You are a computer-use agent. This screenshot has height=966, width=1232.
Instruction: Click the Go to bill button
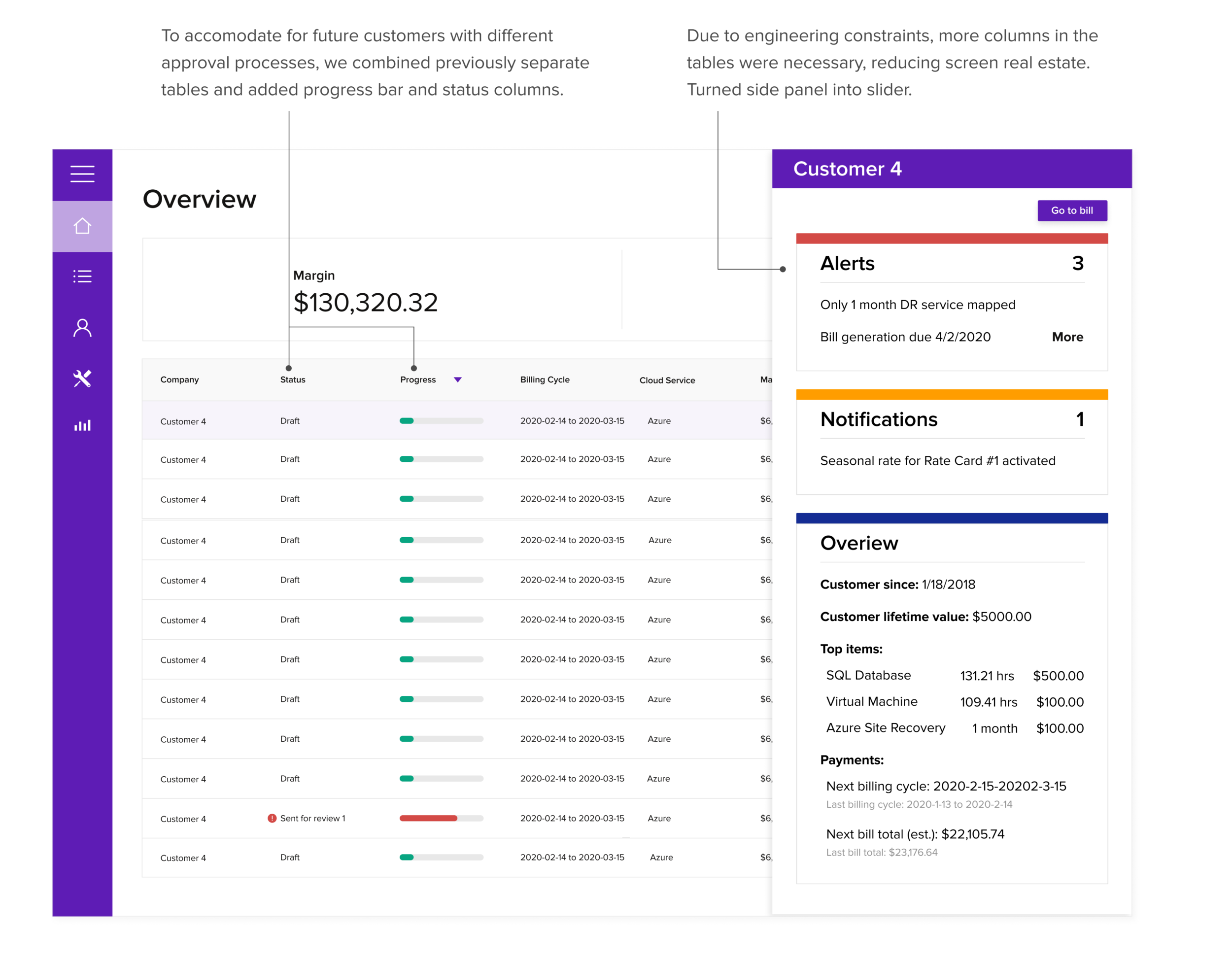point(1072,210)
